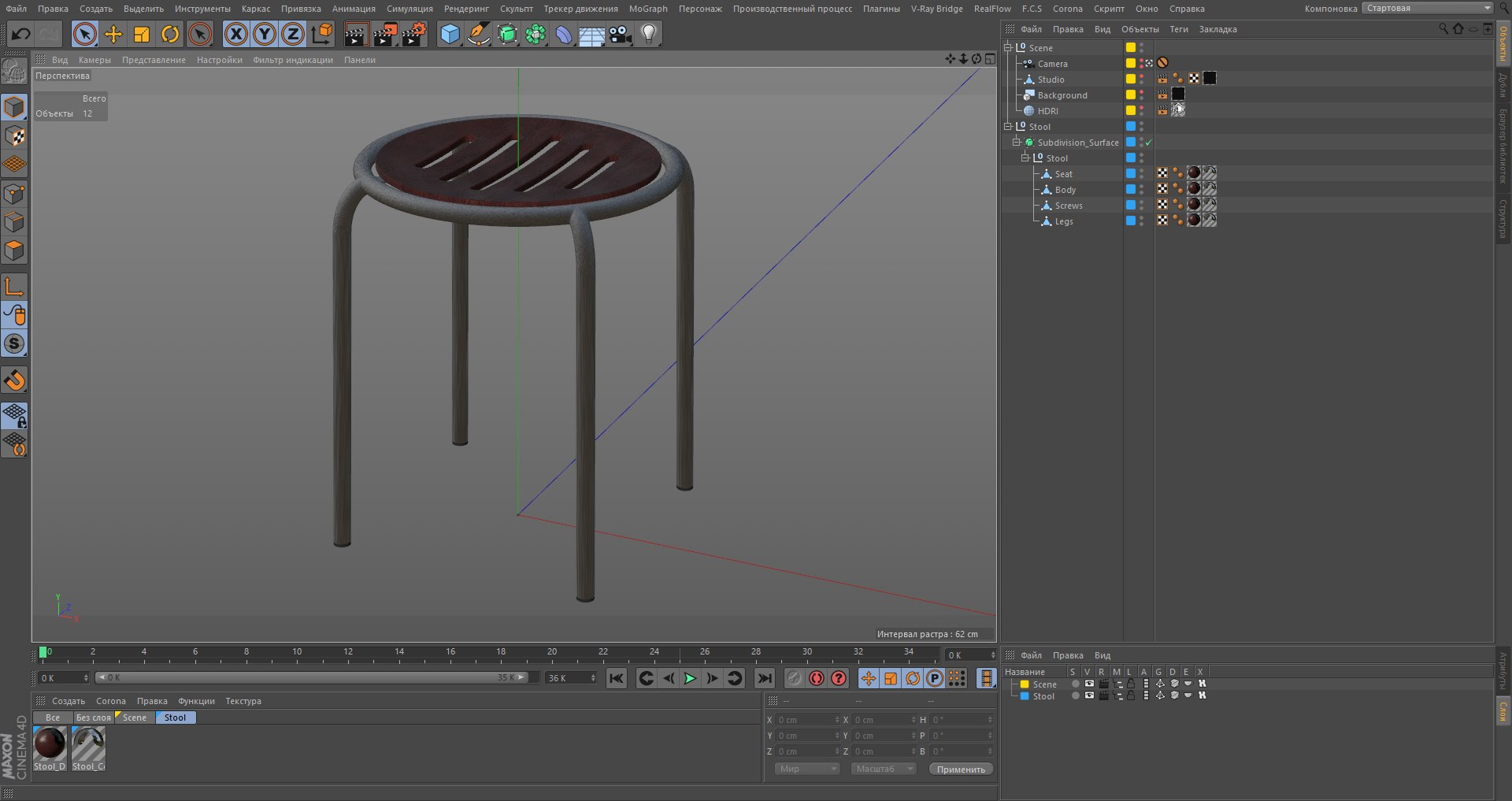Click Seat object blue layer swatch
Image resolution: width=1512 pixels, height=801 pixels.
[1131, 173]
